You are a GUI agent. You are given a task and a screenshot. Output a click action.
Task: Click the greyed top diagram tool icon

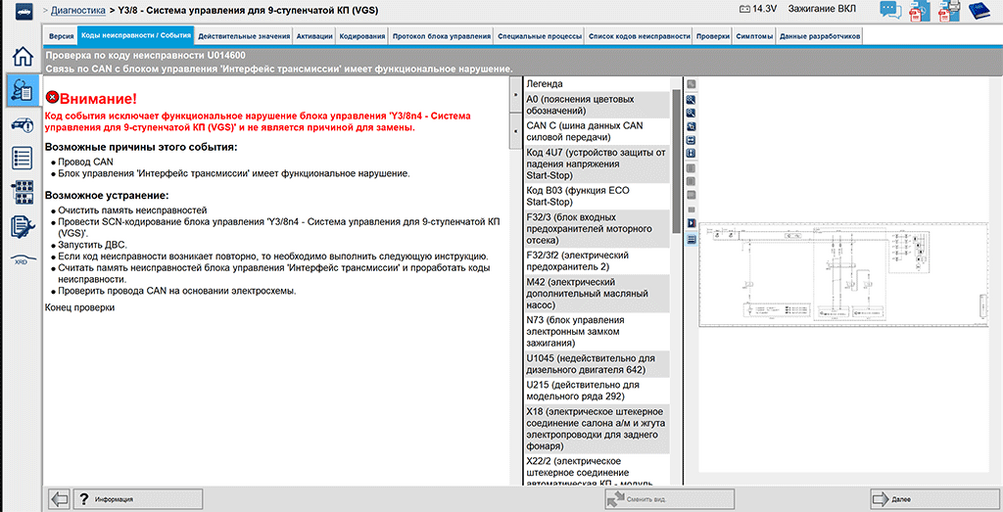pos(691,84)
